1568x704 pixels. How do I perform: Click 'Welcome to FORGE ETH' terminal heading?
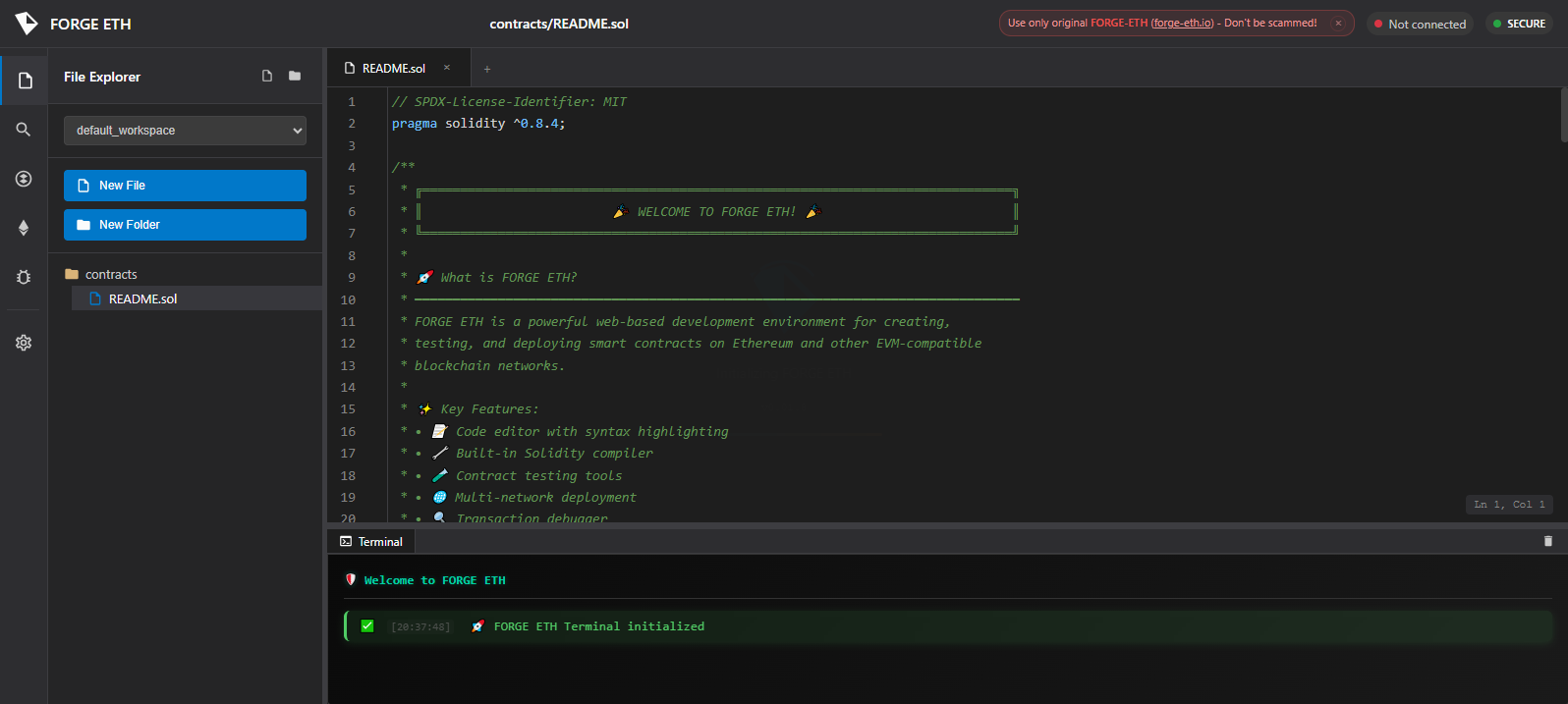coord(434,580)
